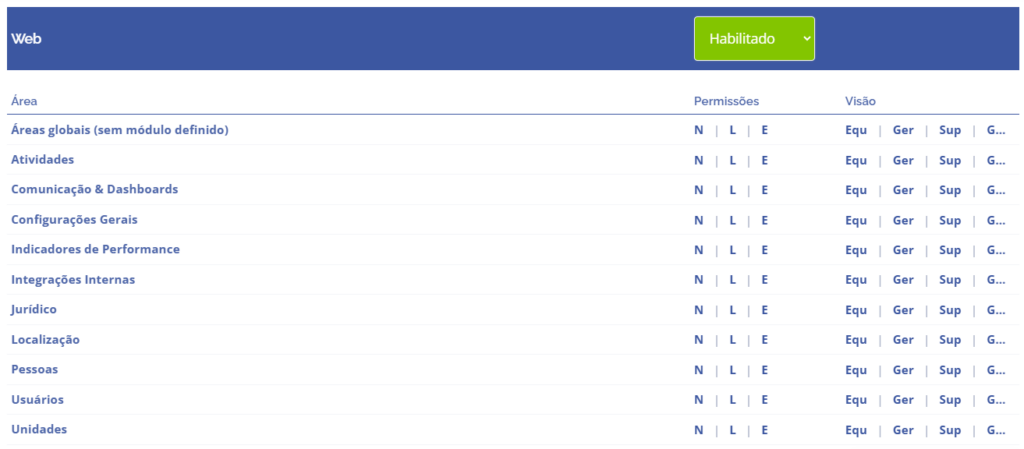1024x449 pixels.
Task: Select E permission for Usuários
Action: click(x=764, y=400)
